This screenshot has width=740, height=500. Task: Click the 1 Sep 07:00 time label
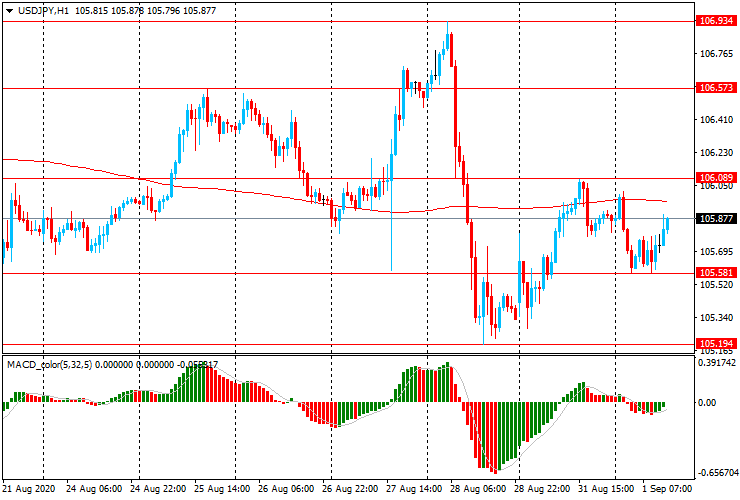(x=667, y=488)
